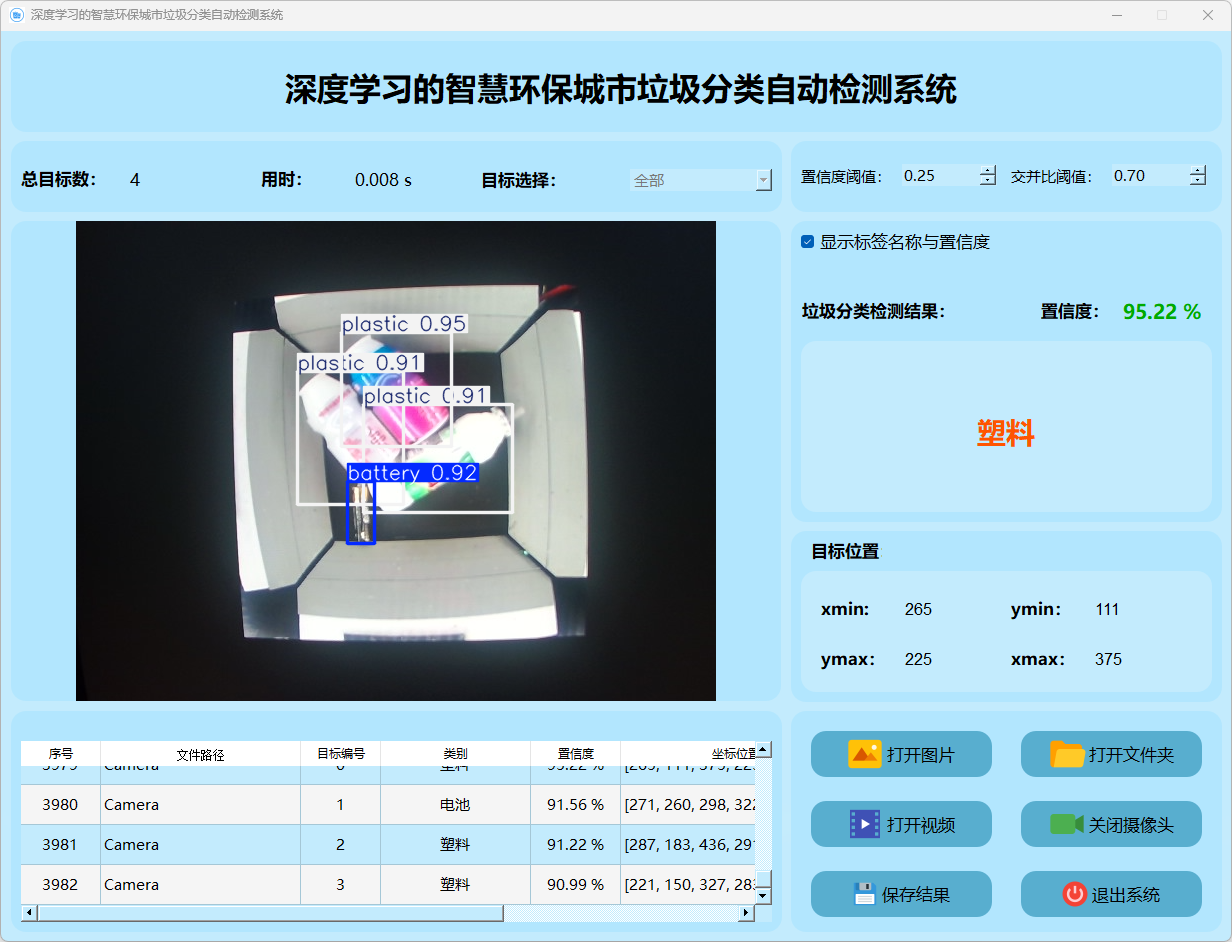Image resolution: width=1232 pixels, height=942 pixels.
Task: Click the red power icon on 退出系统
Action: (1075, 894)
